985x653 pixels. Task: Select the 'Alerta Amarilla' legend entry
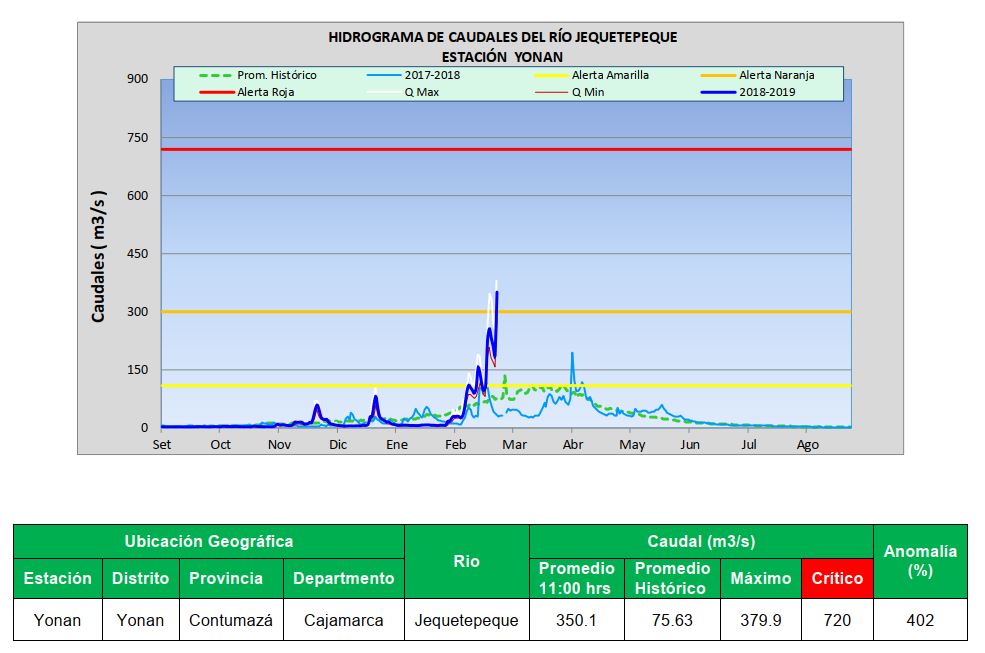coord(610,75)
